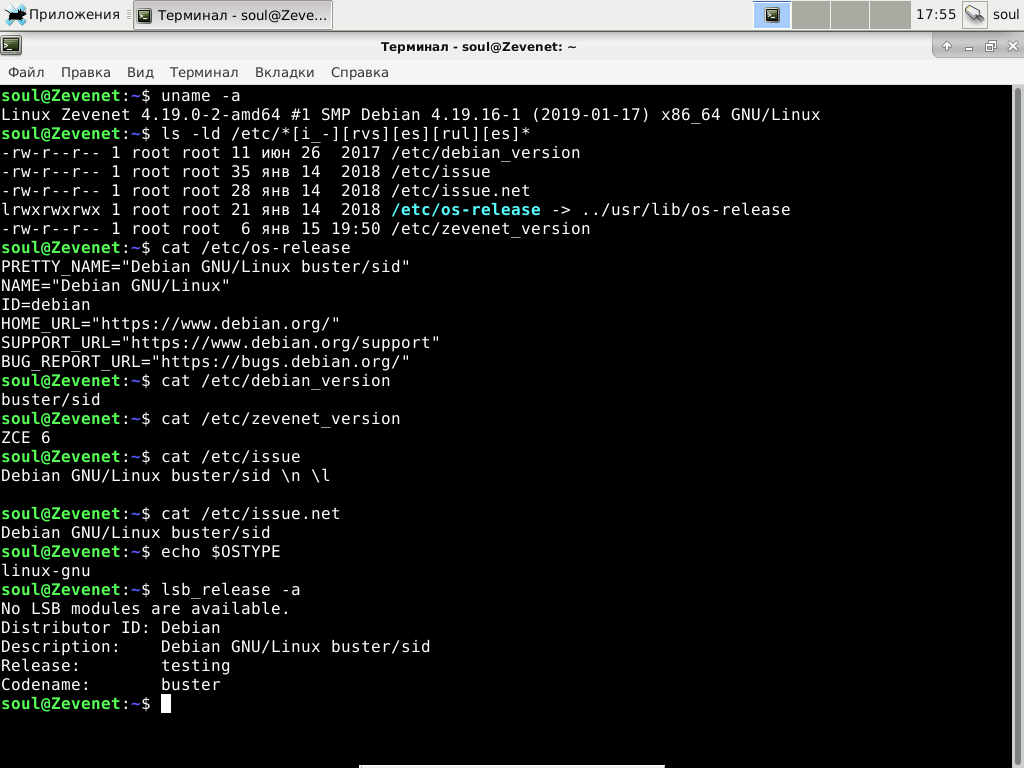Click the terminal cursor at the last prompt

tap(166, 703)
